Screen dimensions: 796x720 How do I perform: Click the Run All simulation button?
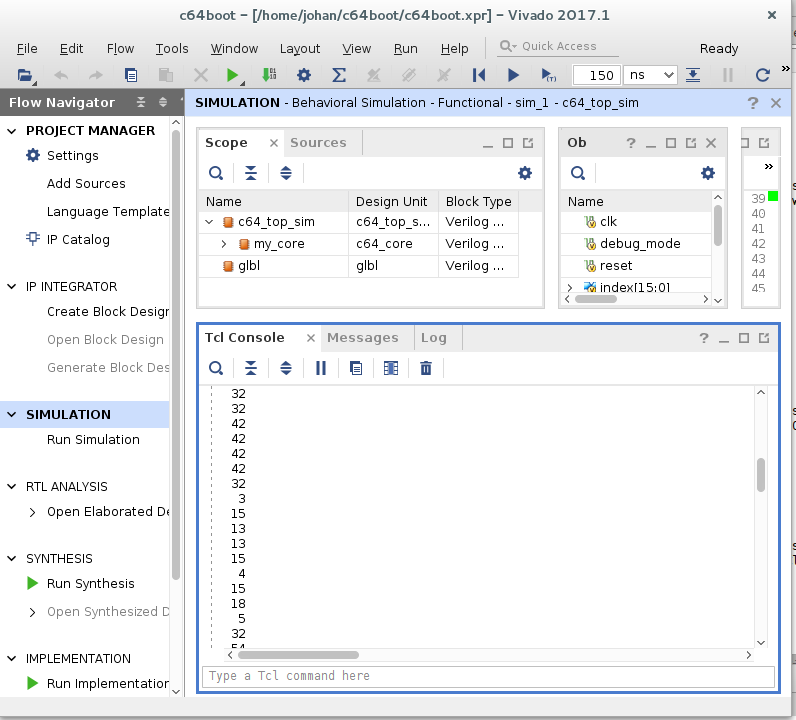[x=513, y=75]
